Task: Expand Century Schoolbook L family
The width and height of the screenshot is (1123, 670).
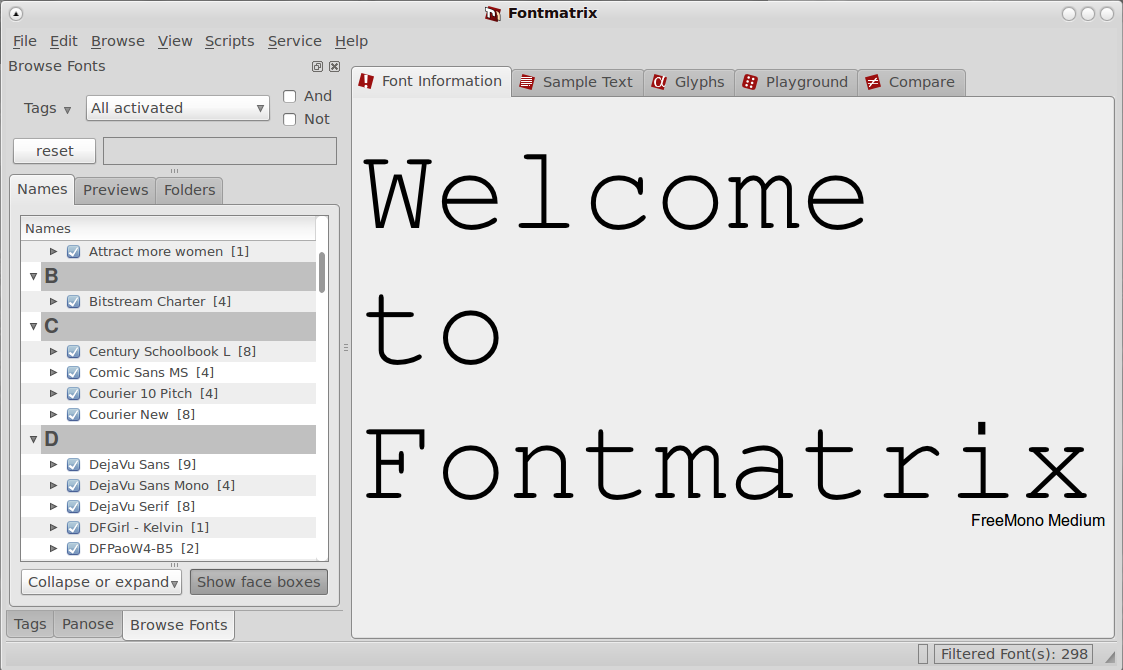Action: 53,352
